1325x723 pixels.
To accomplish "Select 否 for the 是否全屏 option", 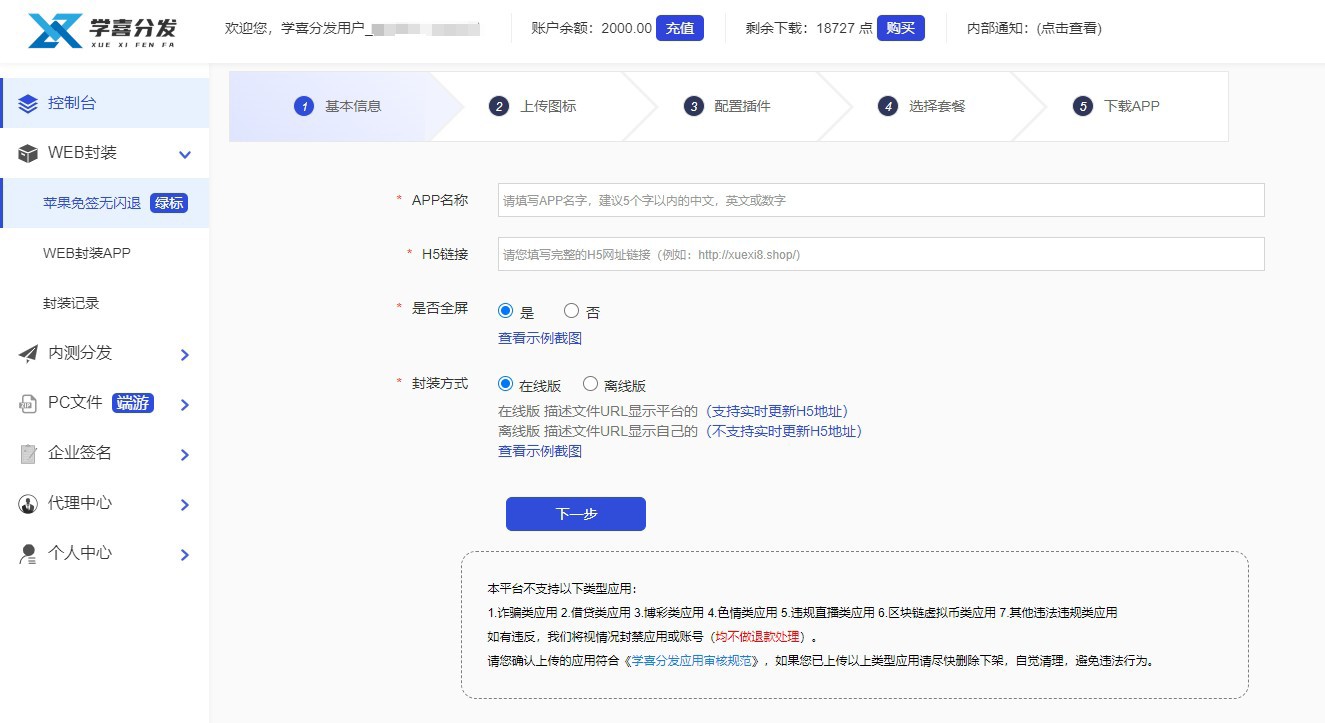I will 572,311.
